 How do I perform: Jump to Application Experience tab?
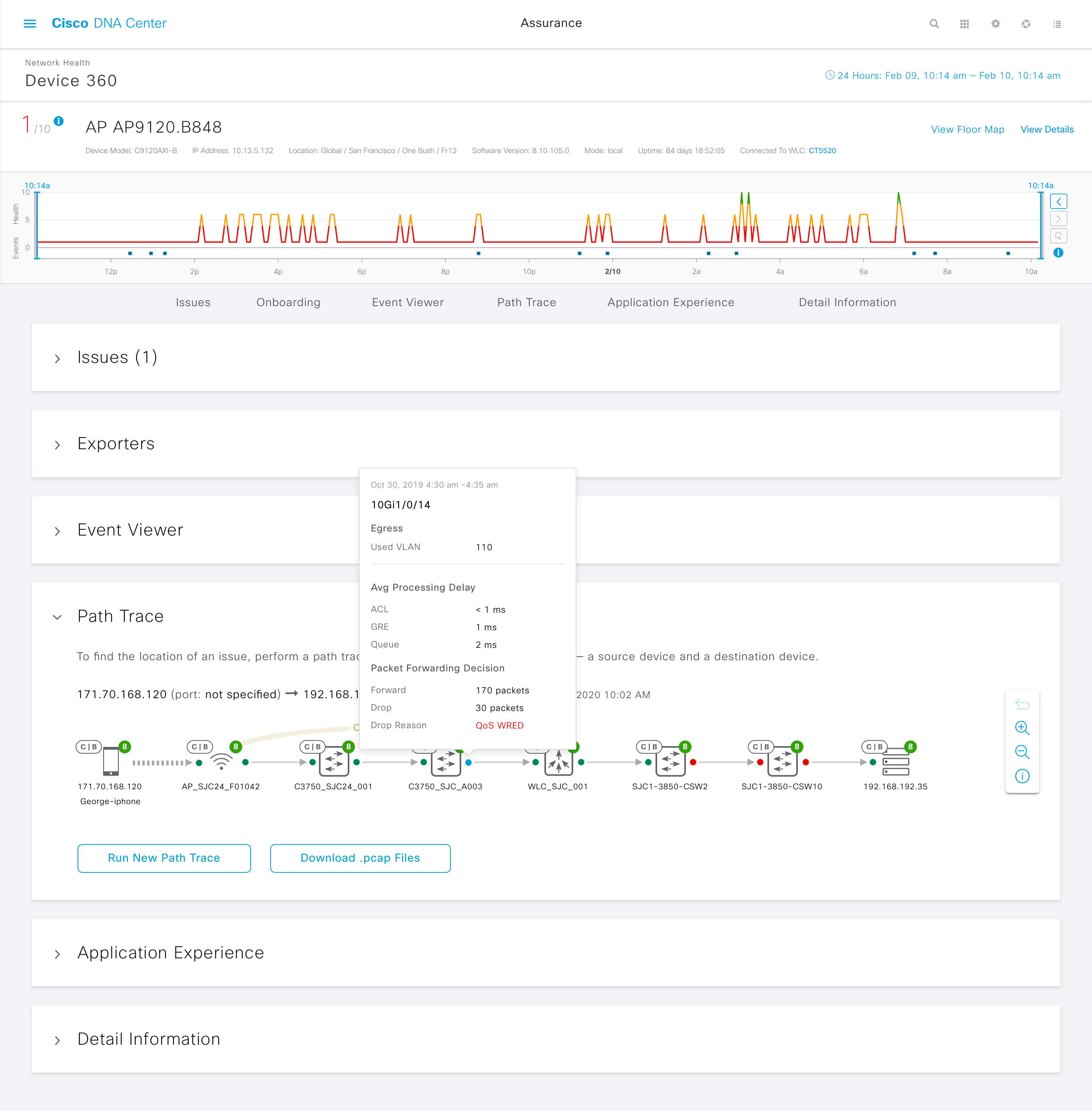point(671,302)
